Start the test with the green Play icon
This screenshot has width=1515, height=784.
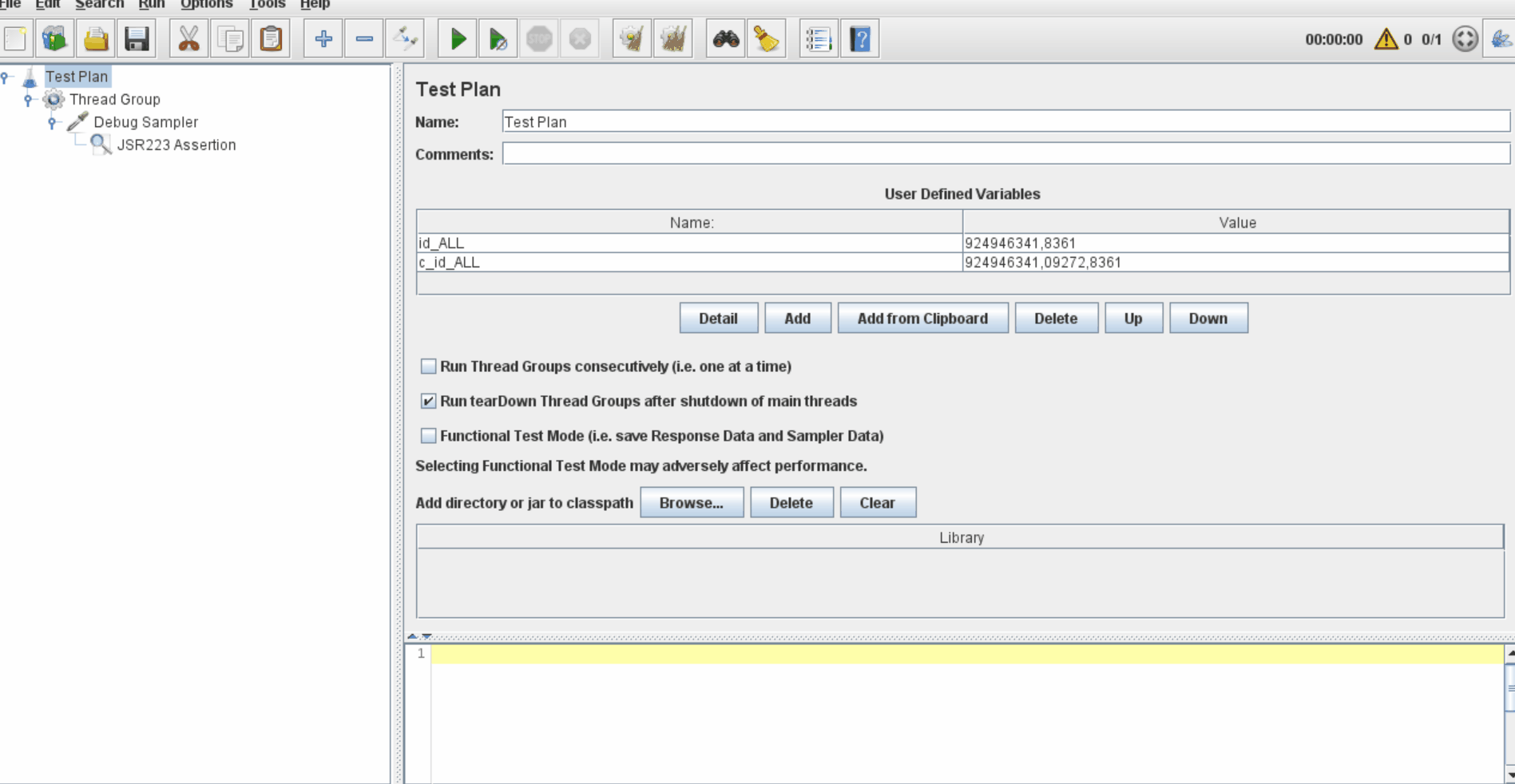(x=458, y=38)
